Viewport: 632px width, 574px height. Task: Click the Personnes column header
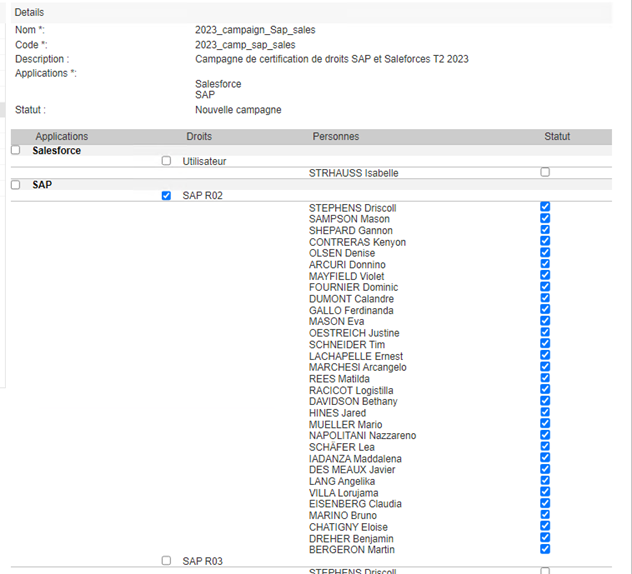336,136
